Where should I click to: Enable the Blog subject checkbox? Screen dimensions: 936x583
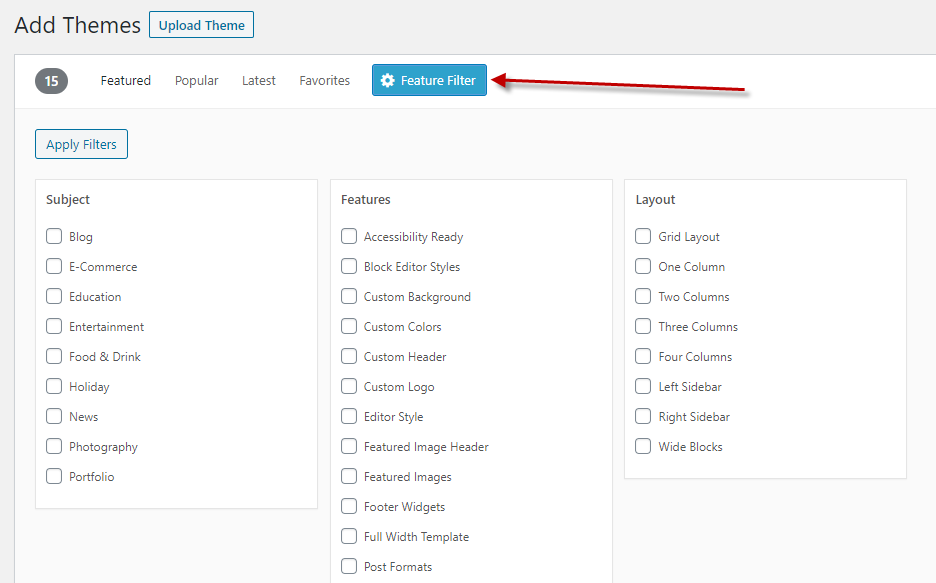(53, 236)
